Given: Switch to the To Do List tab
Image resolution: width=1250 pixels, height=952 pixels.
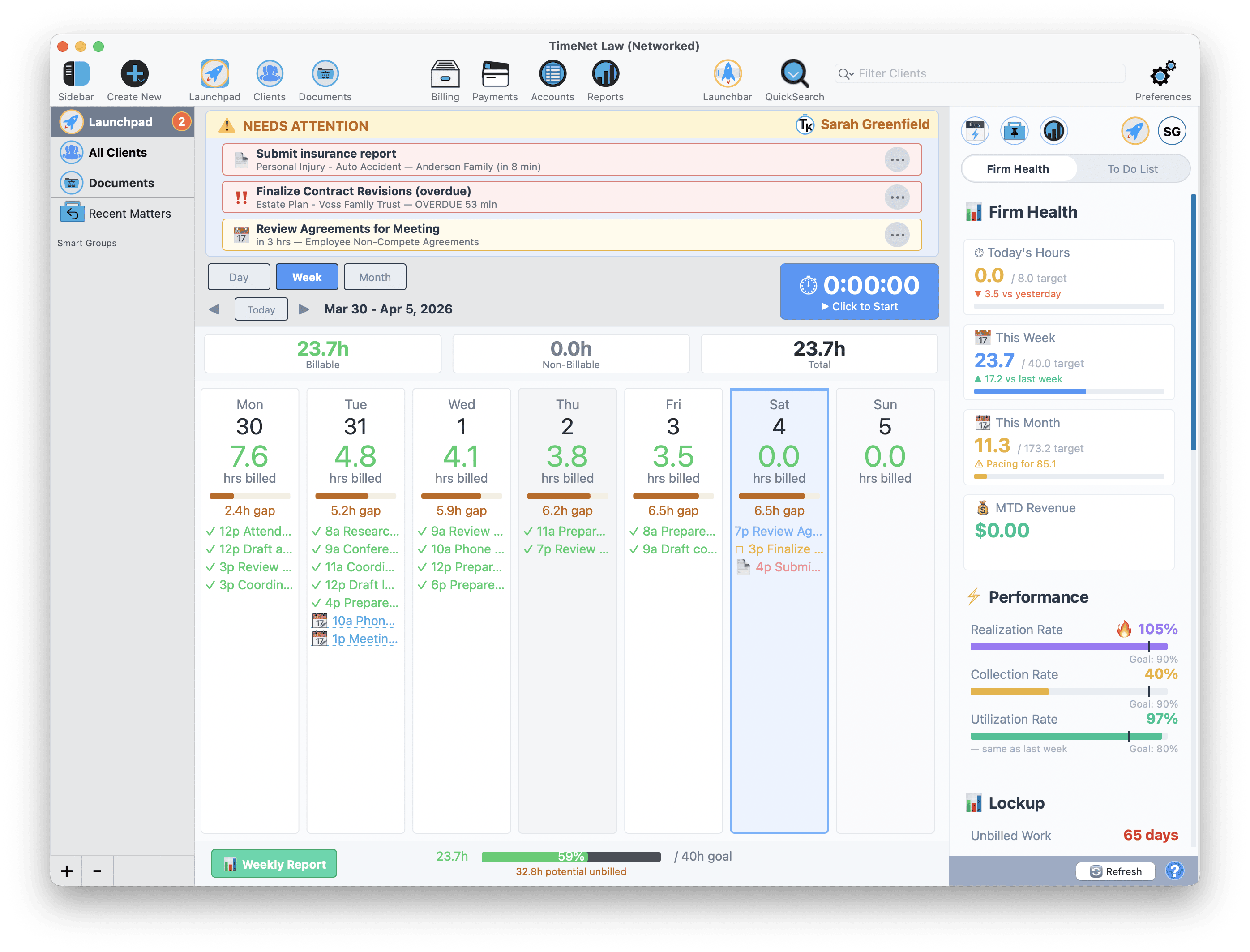Looking at the screenshot, I should 1133,168.
